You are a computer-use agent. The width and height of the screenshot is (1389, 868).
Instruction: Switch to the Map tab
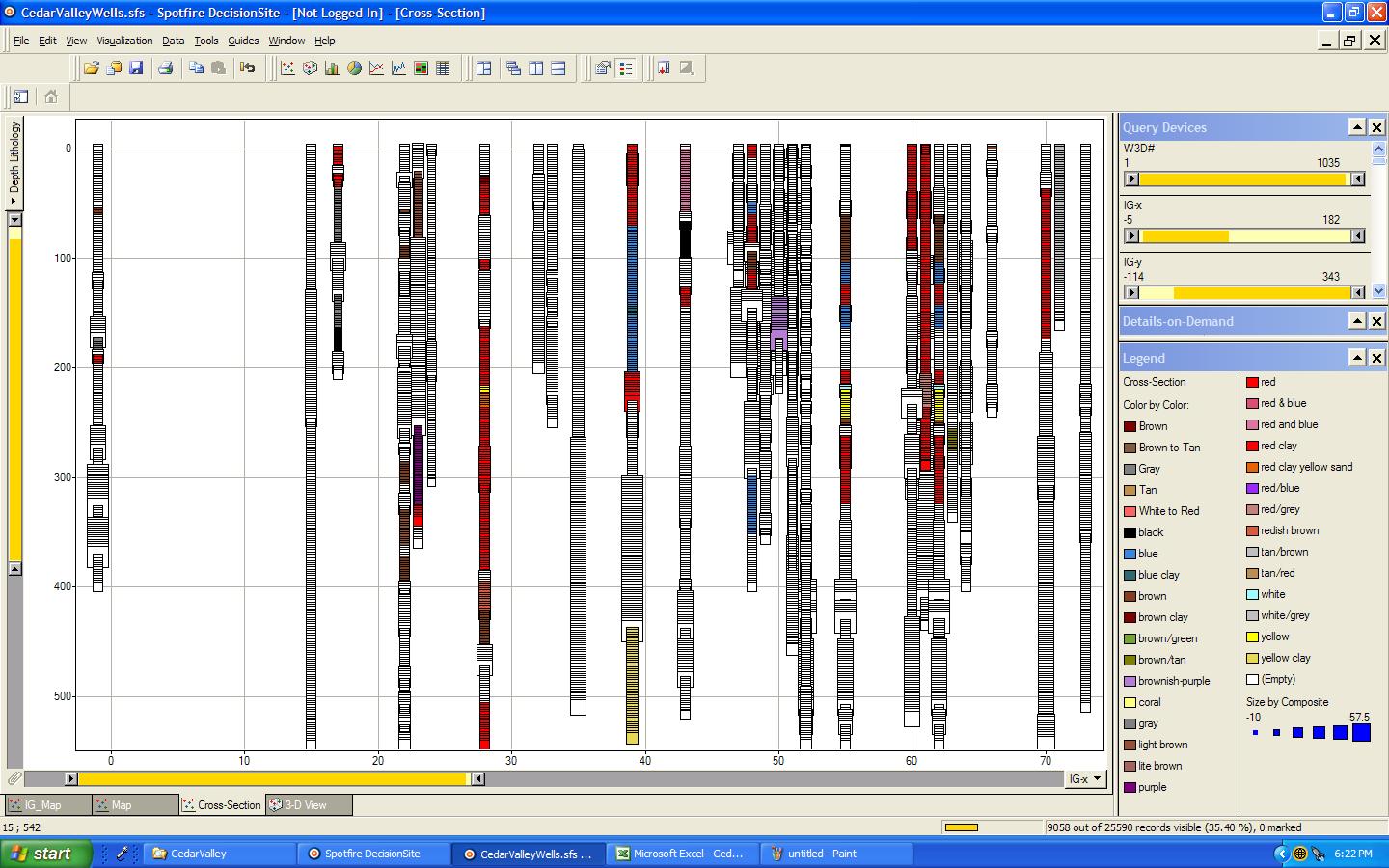pyautogui.click(x=135, y=804)
